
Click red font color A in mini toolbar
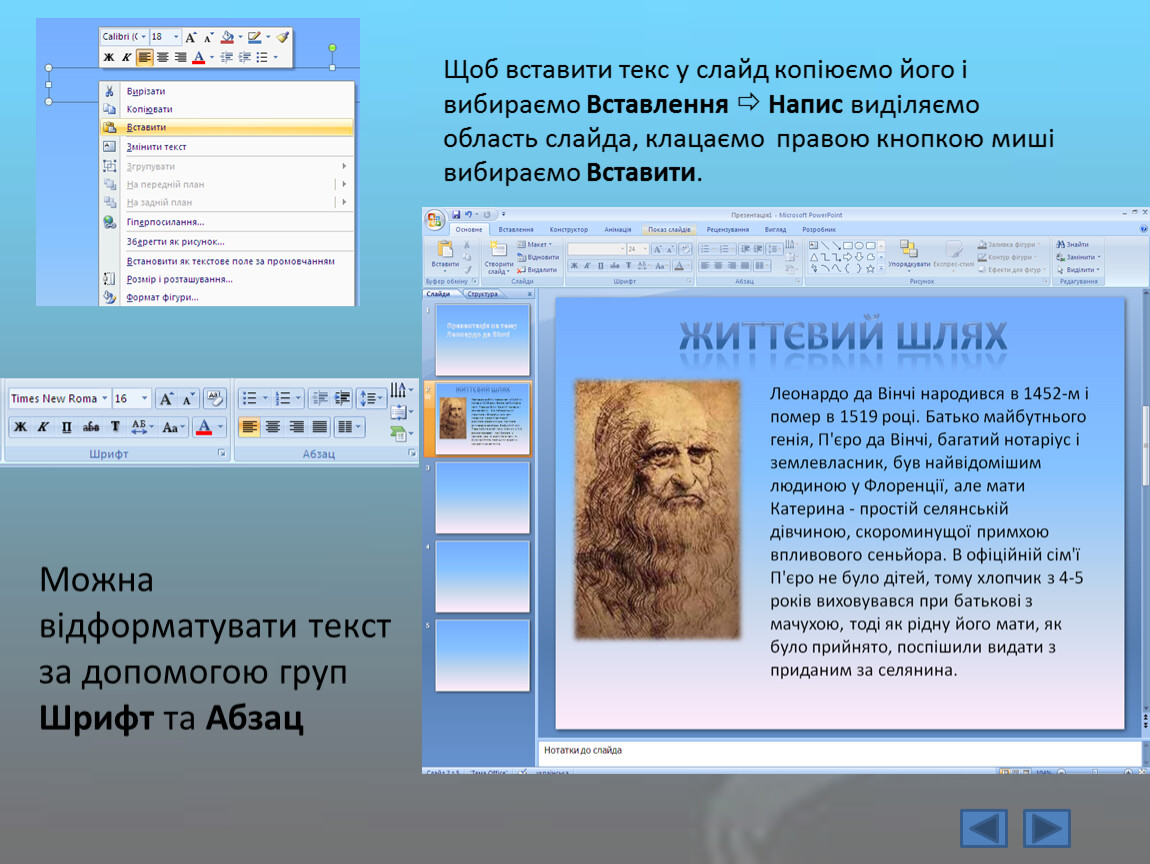(199, 57)
